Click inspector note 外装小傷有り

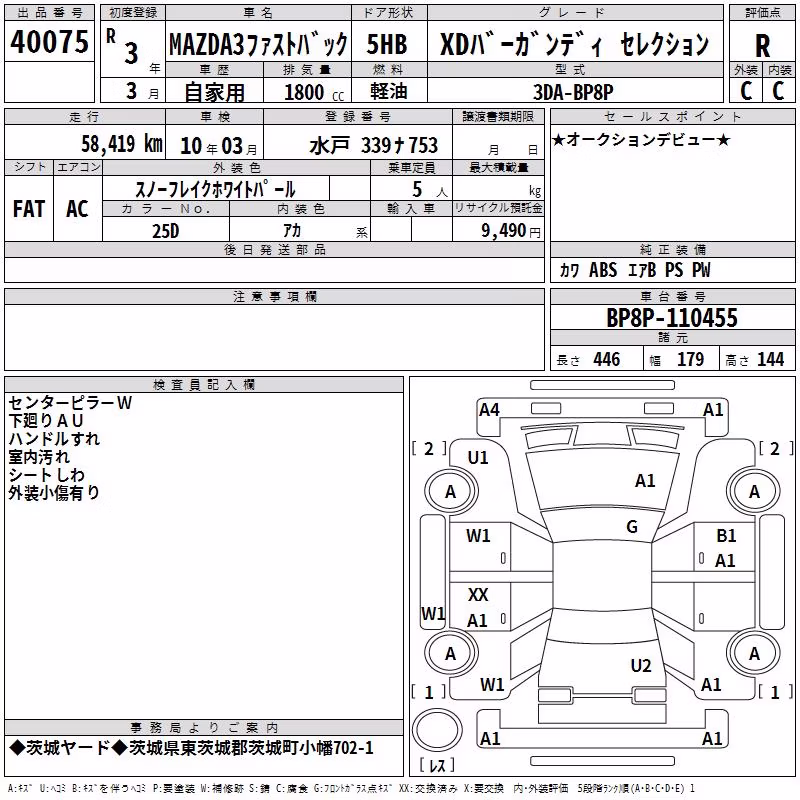click(54, 492)
